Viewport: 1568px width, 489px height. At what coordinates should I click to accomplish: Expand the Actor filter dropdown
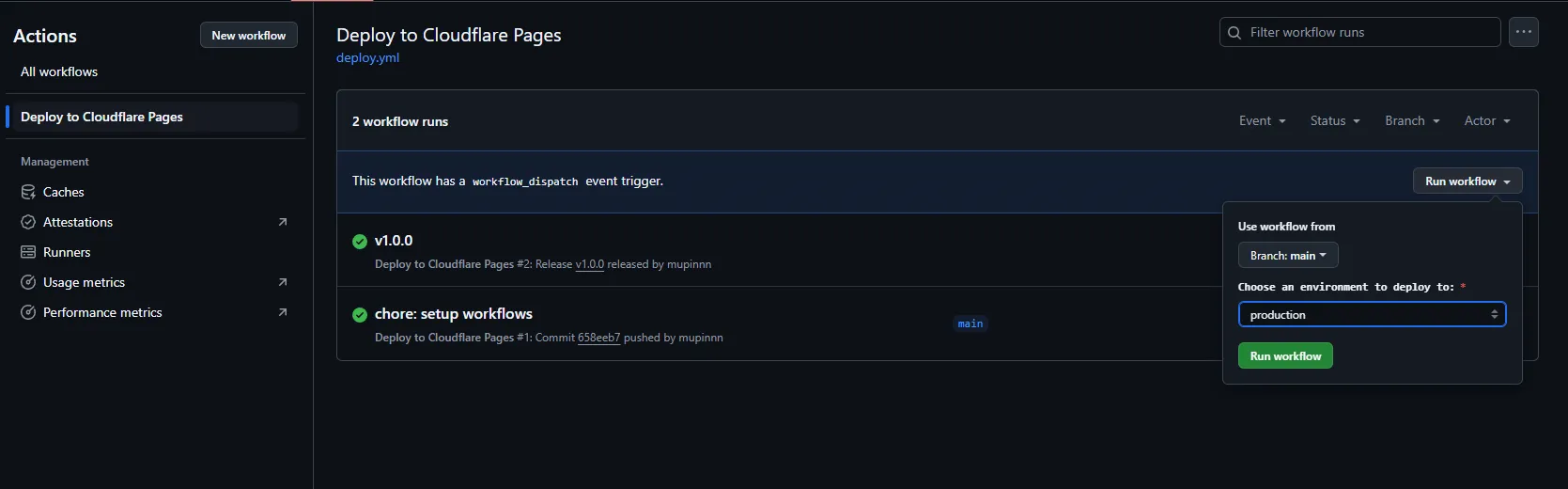coord(1486,121)
